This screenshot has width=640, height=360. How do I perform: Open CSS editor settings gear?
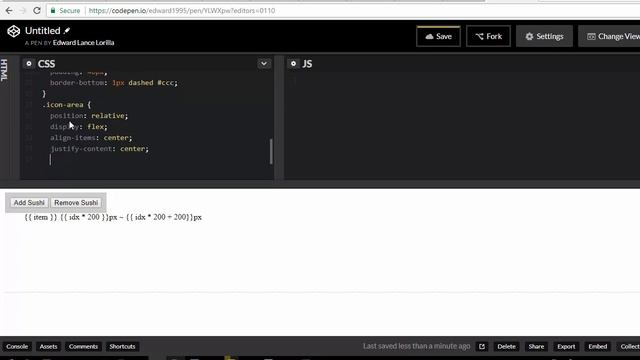tap(29, 64)
